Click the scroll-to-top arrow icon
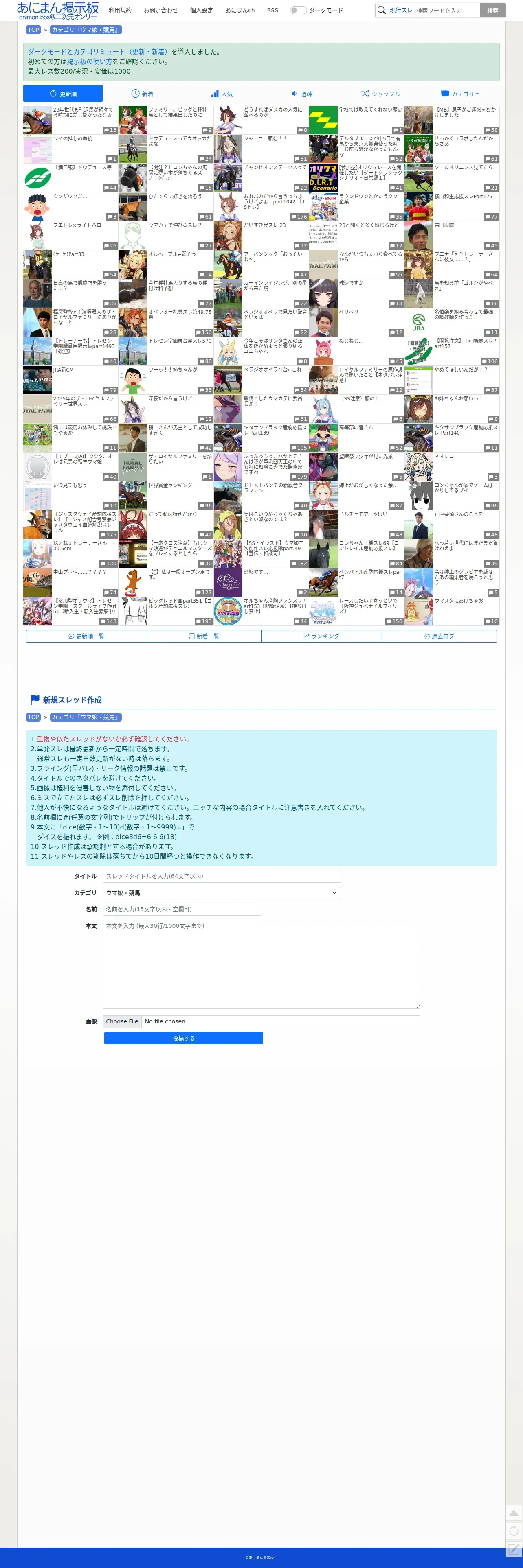523x1568 pixels. pos(514,1513)
